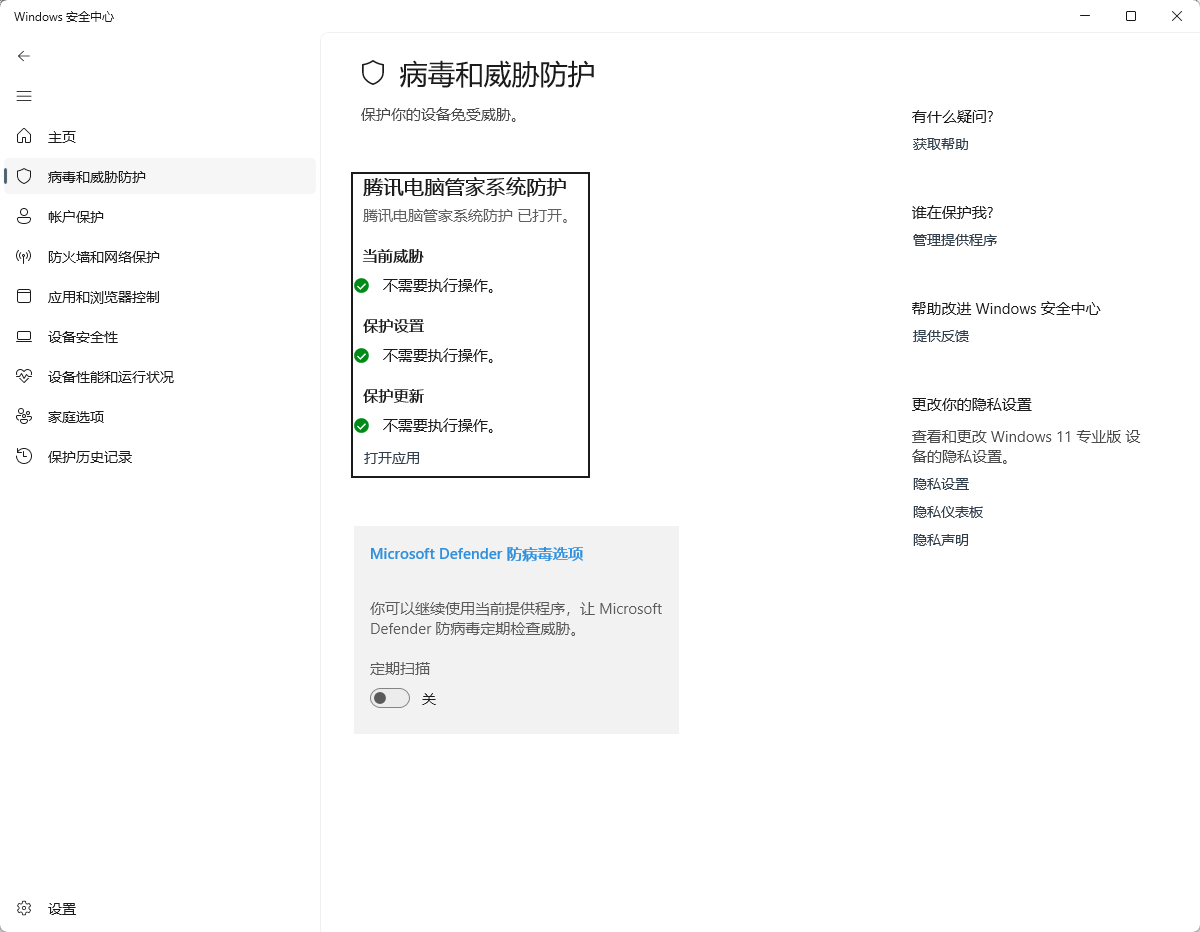The width and height of the screenshot is (1200, 932).
Task: Open 设备性能和运行状况 page
Action: point(160,377)
